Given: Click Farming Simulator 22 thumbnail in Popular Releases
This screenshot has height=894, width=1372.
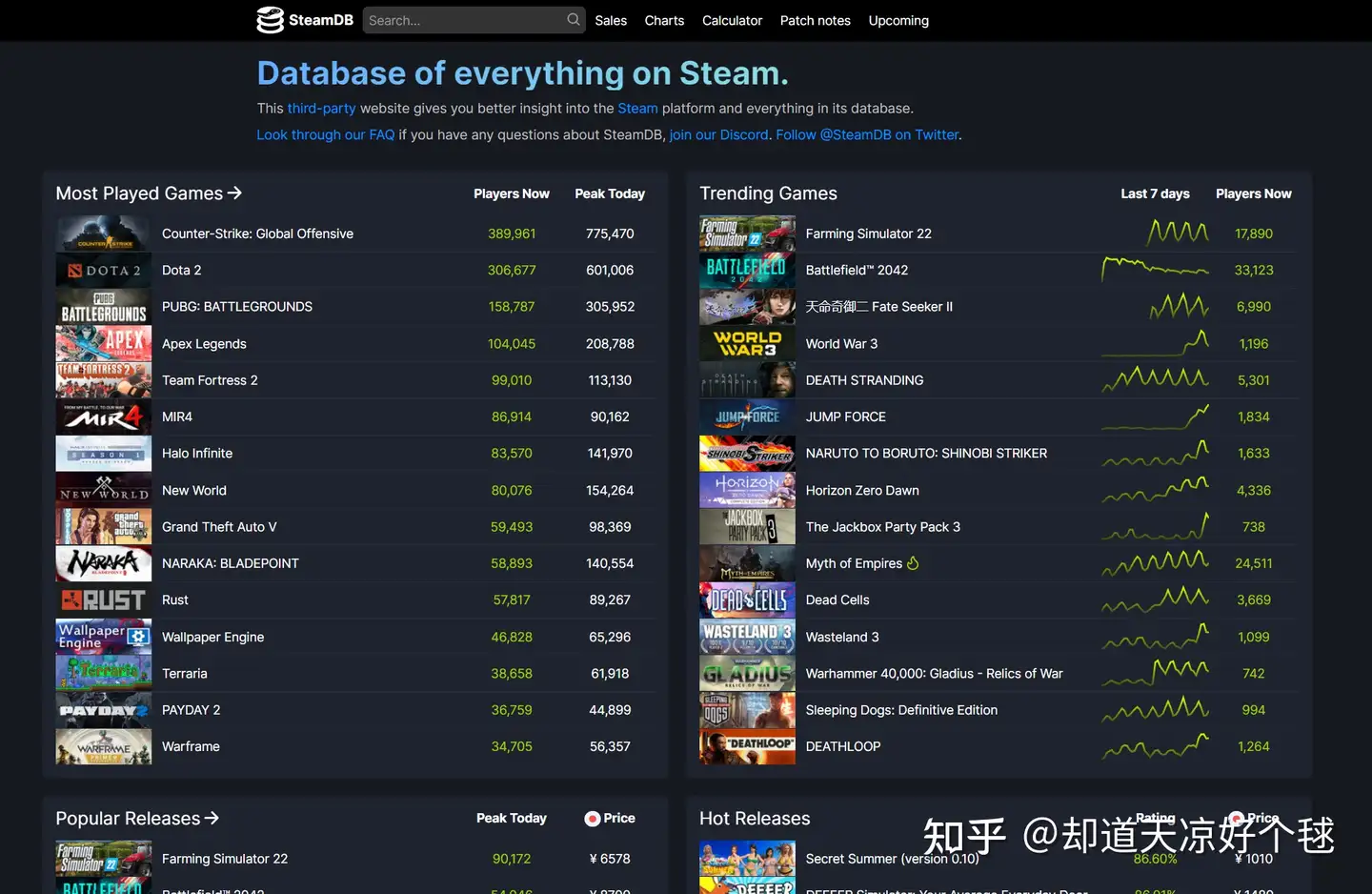Looking at the screenshot, I should [x=103, y=859].
